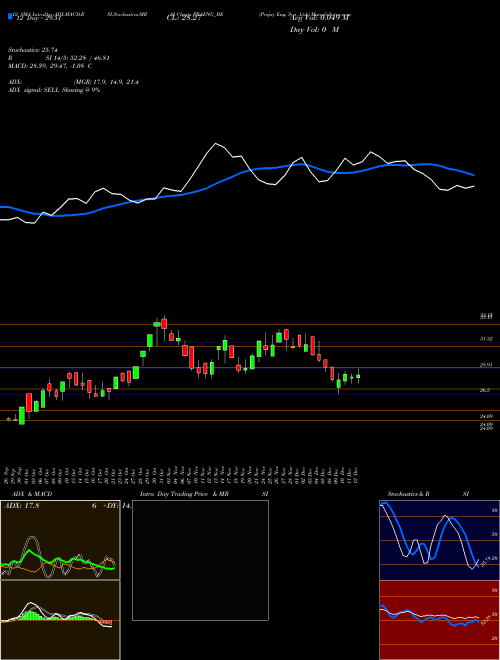500x660 pixels.
Task: Open the MACD histogram chart panel
Action: pos(60,620)
